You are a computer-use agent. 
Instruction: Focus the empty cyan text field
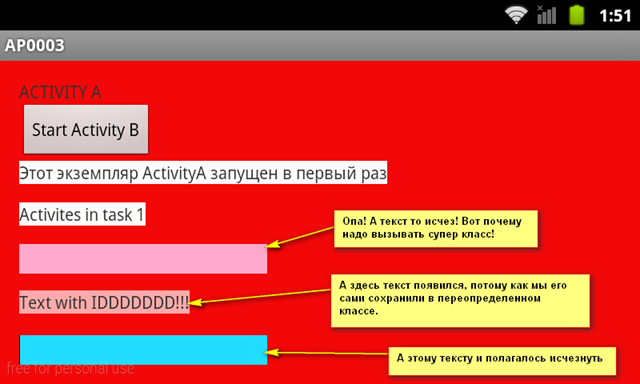[143, 350]
